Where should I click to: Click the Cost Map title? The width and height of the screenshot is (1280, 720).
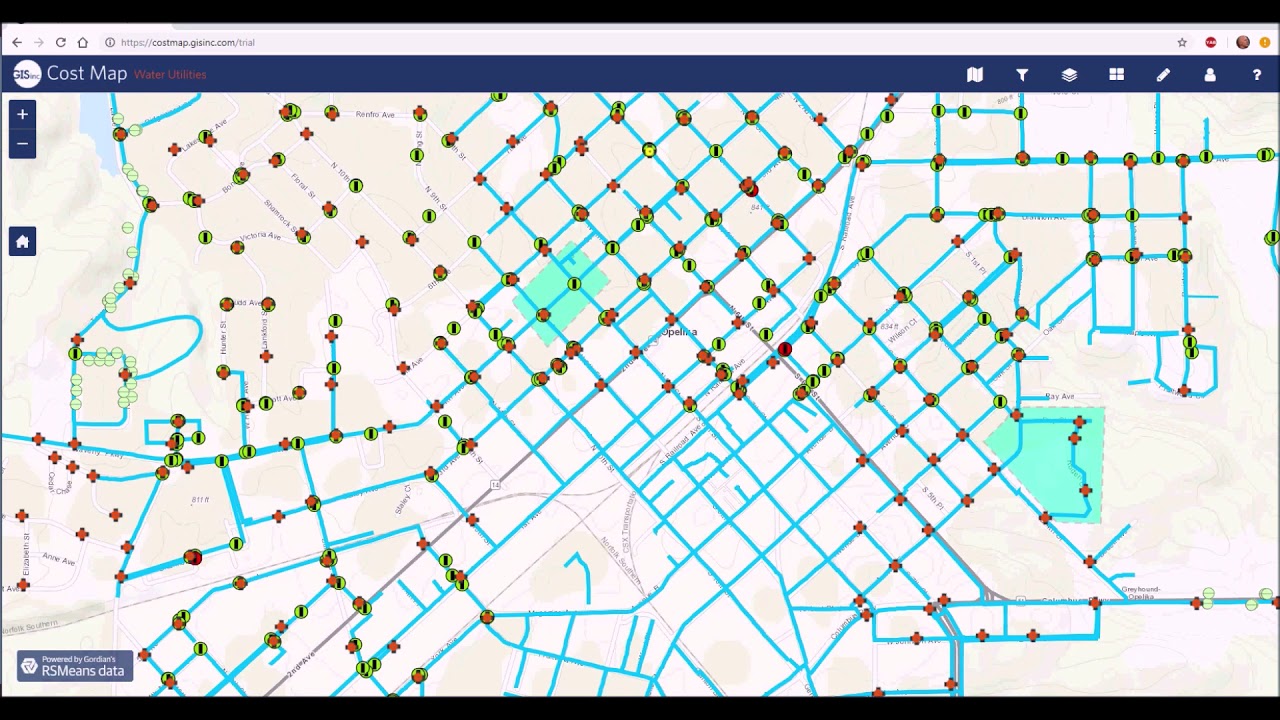pyautogui.click(x=87, y=73)
